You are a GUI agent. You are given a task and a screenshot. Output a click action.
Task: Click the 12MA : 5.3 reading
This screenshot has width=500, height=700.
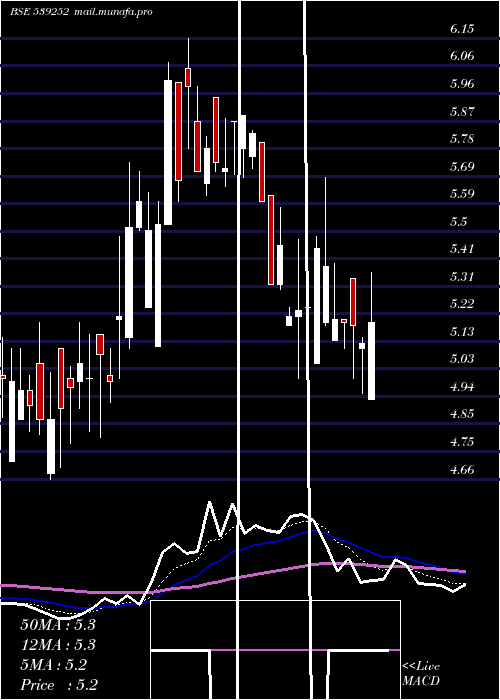pyautogui.click(x=58, y=645)
